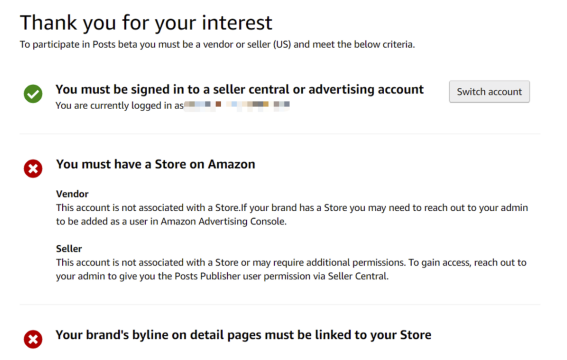Select the signed-in account requirement heading
This screenshot has height=360, width=567.
tap(239, 89)
